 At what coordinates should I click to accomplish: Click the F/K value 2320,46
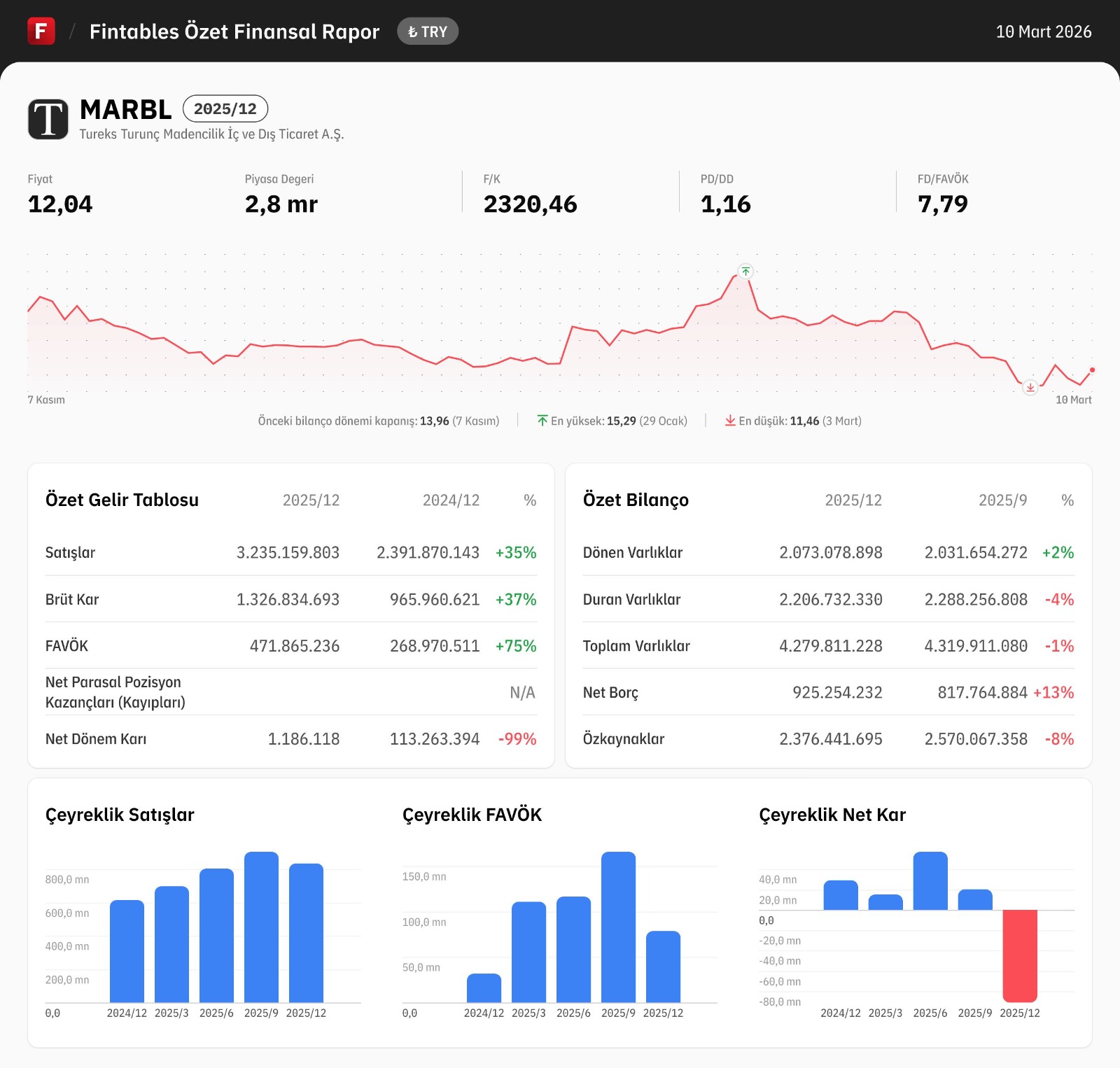click(x=531, y=204)
